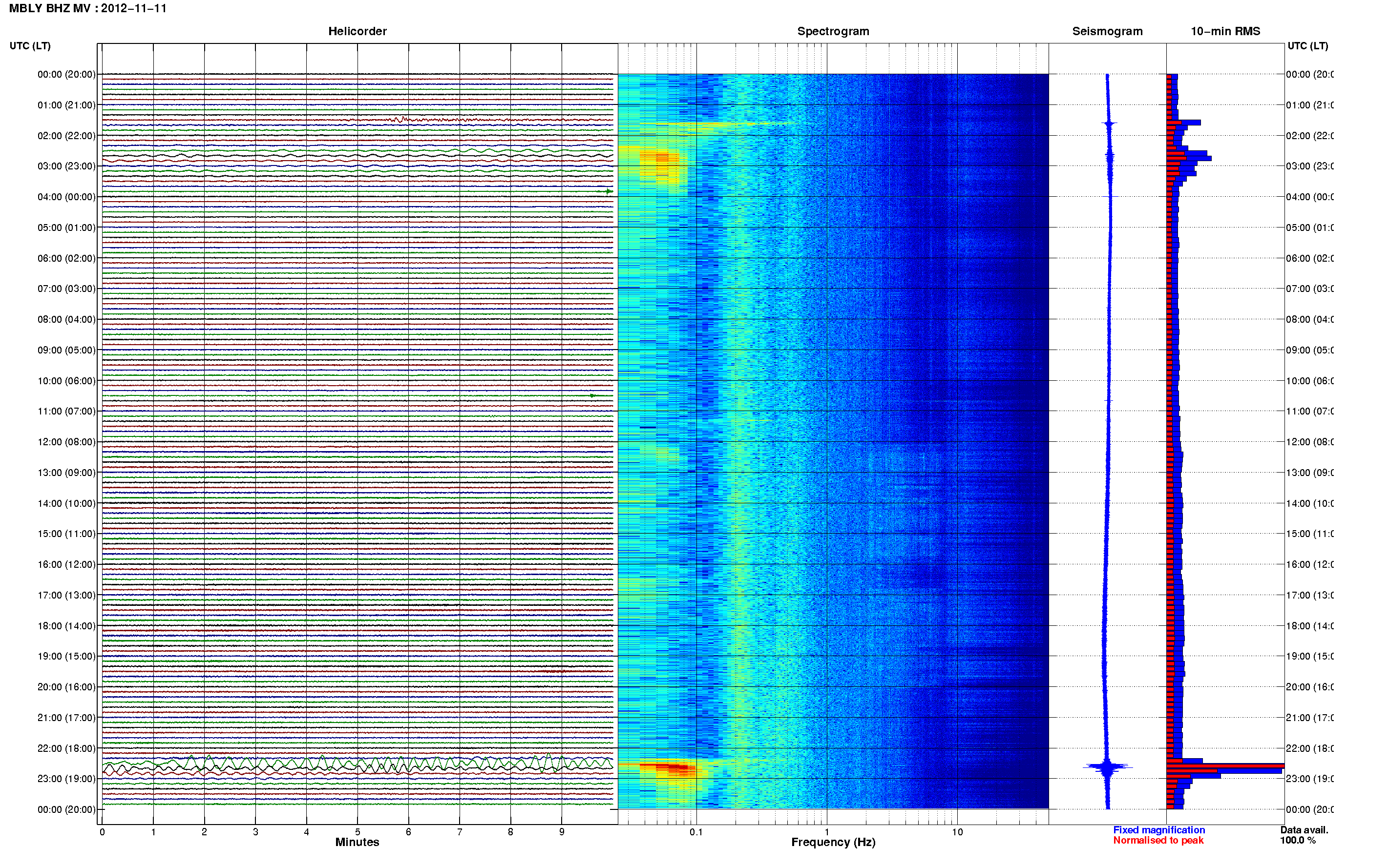This screenshot has width=1389, height=868.
Task: Click the 19:00 (15:00) label on the left axis
Action: point(66,656)
